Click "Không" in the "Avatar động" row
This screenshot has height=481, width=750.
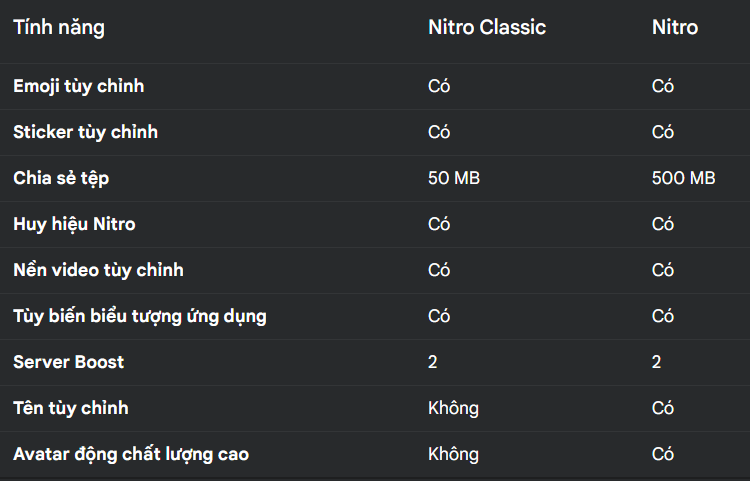click(453, 454)
